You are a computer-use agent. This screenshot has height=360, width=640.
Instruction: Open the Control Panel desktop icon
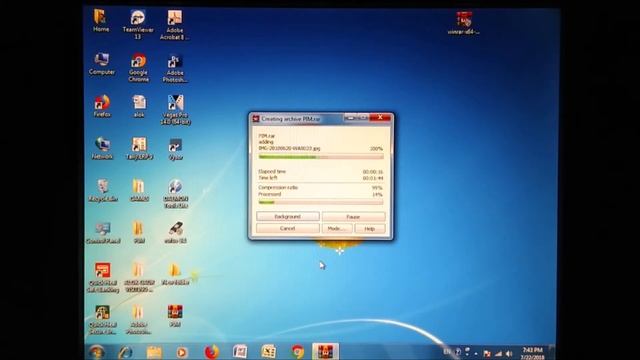point(103,233)
